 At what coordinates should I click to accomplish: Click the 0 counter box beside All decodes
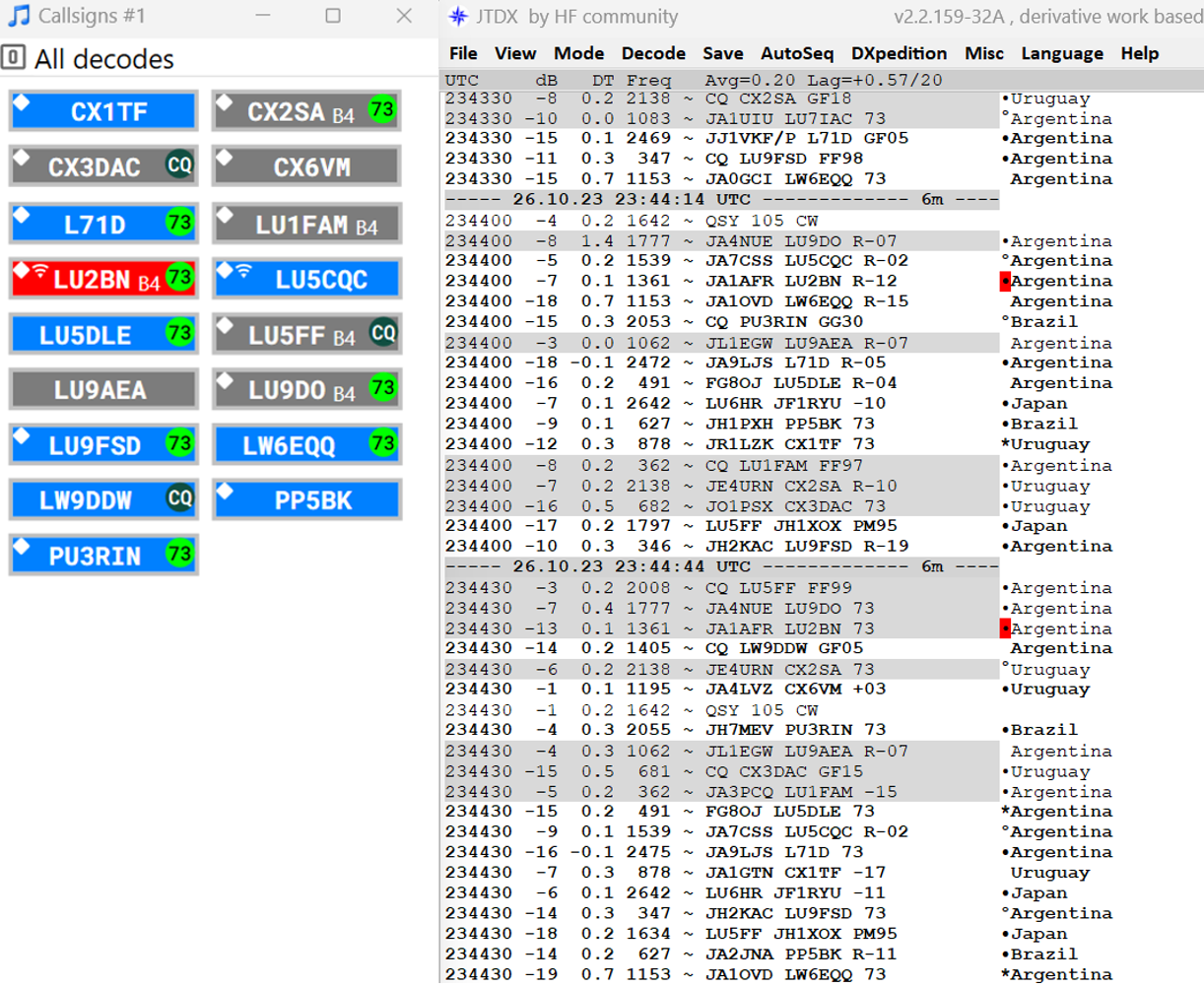coord(13,57)
